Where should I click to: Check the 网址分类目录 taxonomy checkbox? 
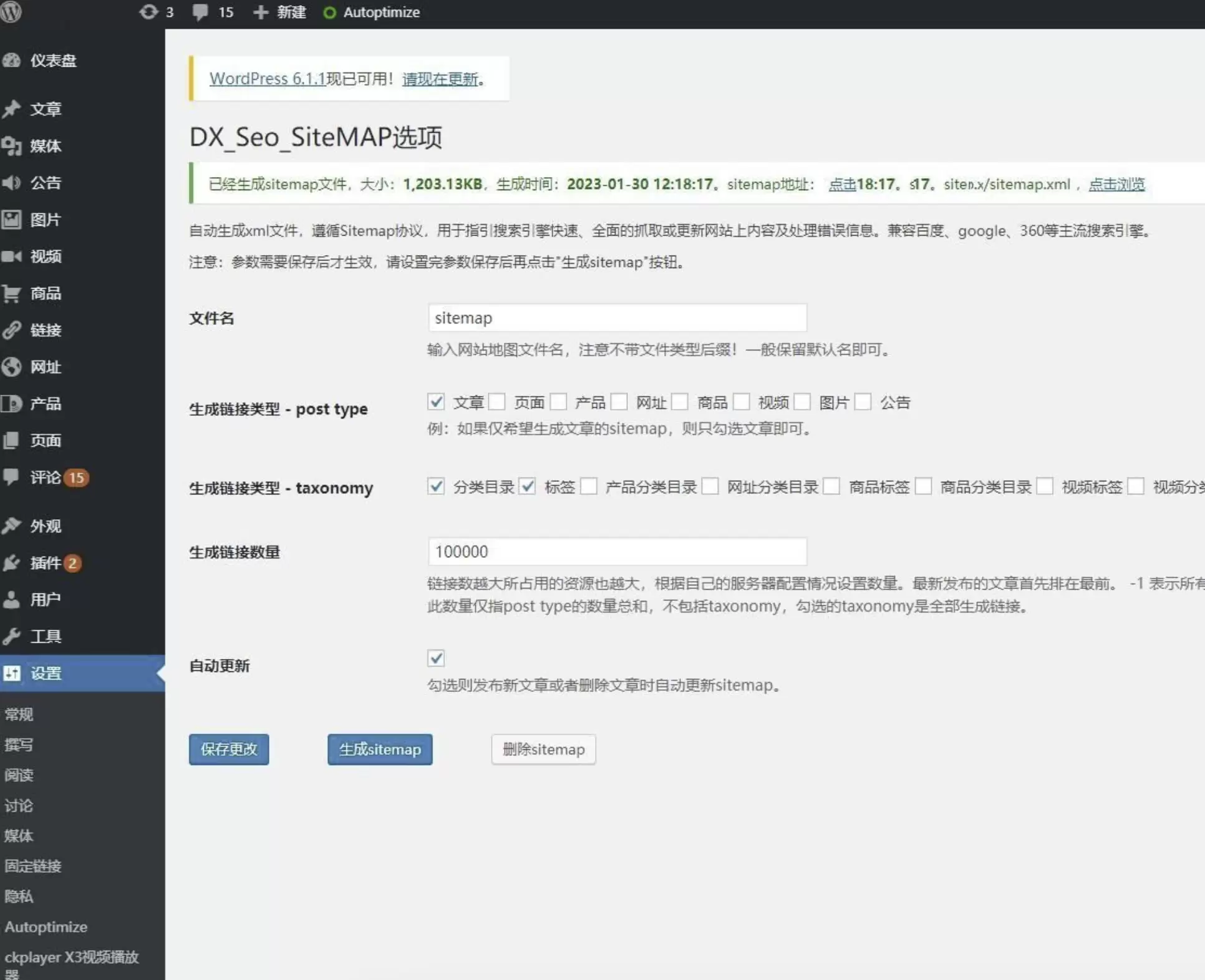710,486
